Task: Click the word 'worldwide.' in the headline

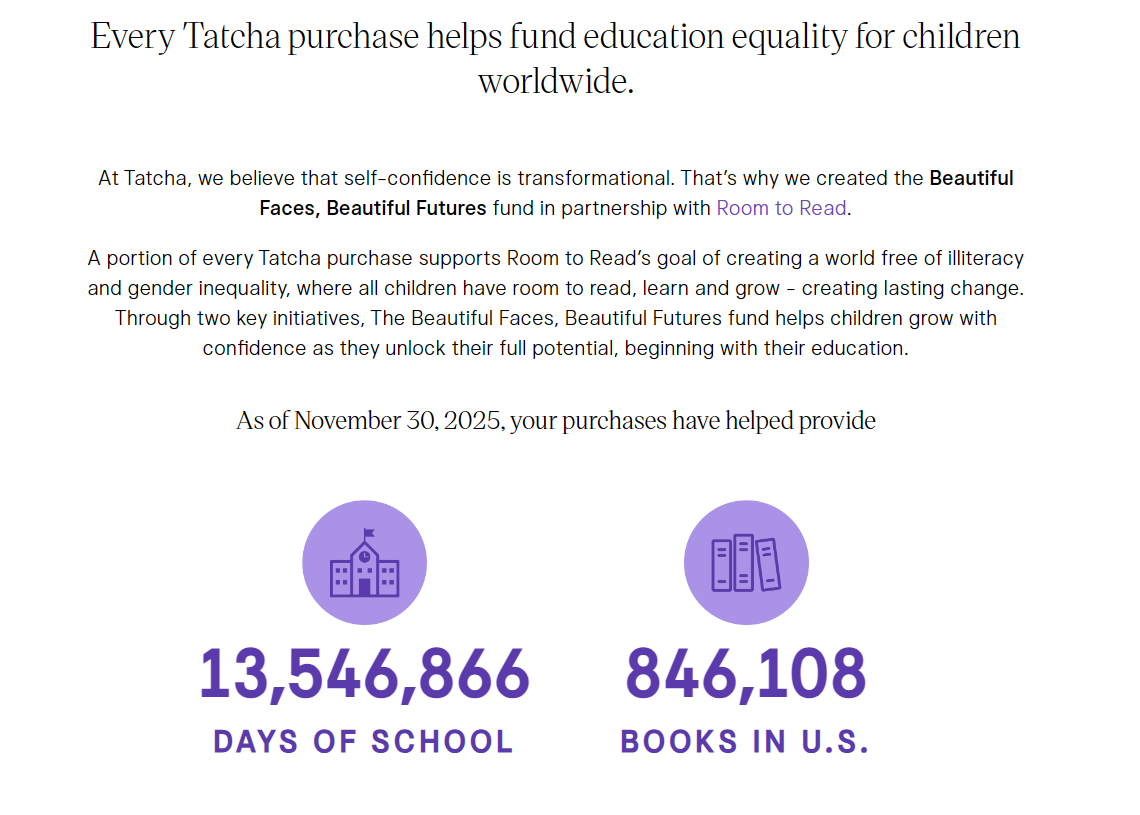Action: pos(556,81)
